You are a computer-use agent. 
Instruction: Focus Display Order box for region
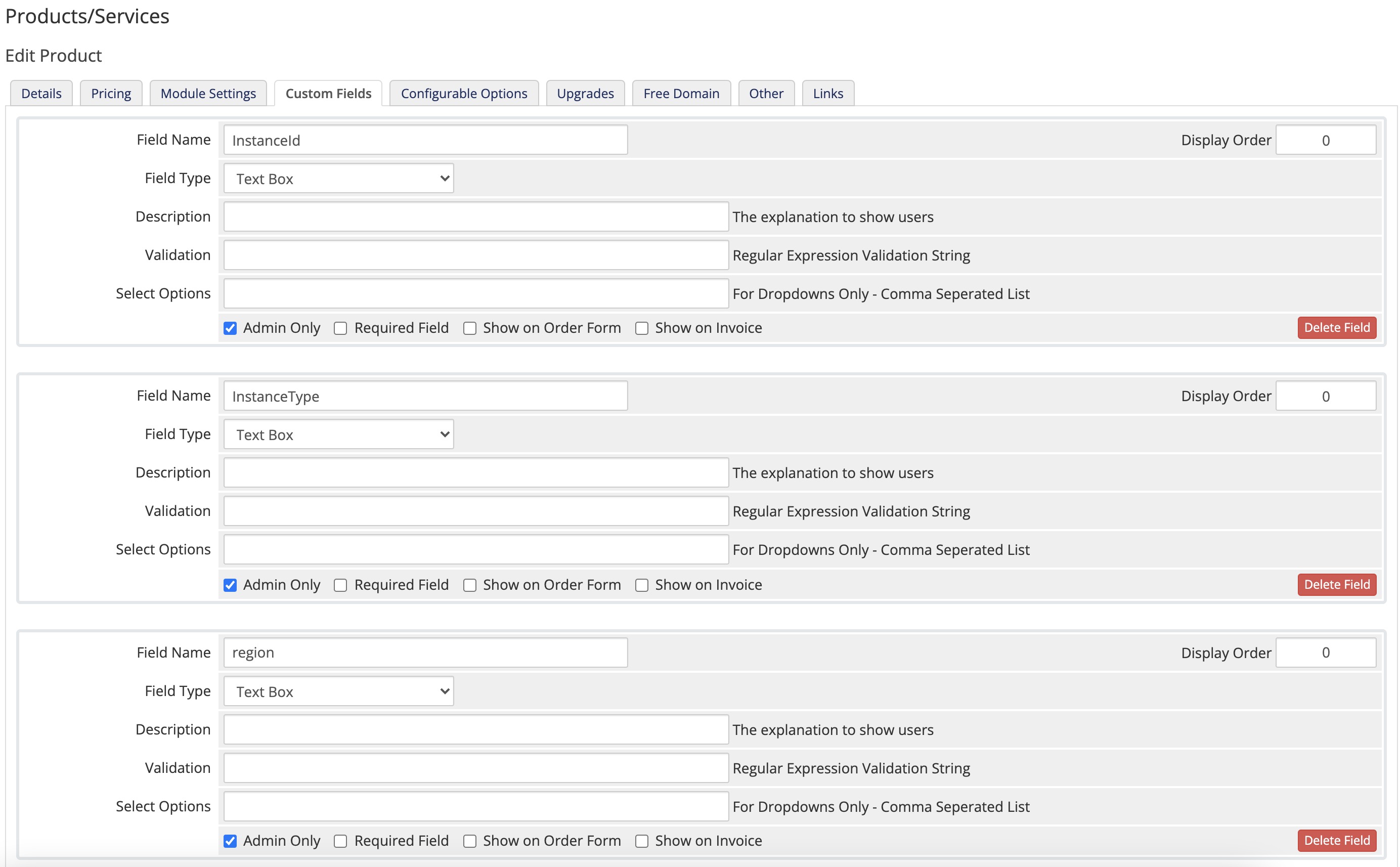point(1326,653)
